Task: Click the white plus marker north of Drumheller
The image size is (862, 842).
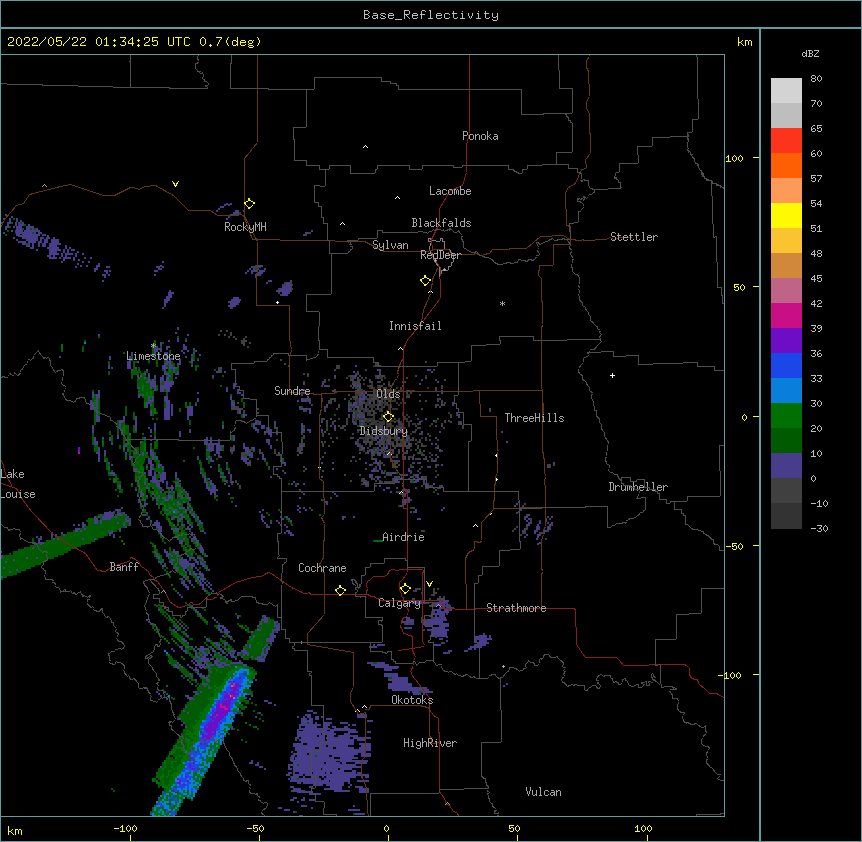Action: [x=612, y=375]
